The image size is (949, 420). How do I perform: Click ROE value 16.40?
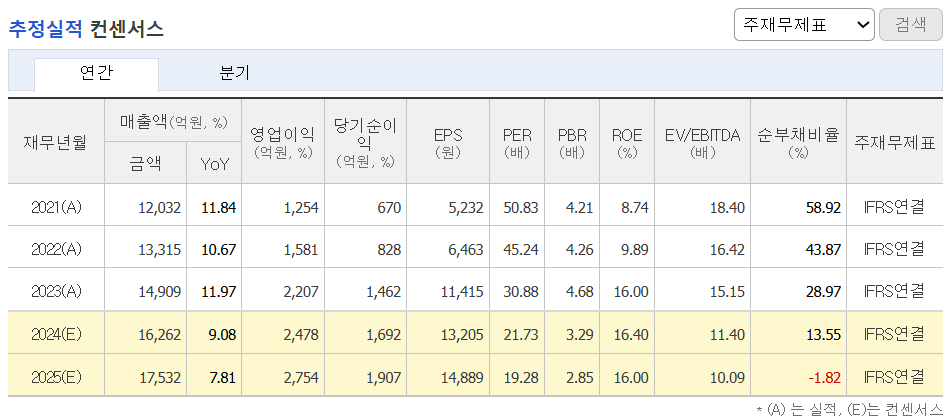(x=632, y=333)
